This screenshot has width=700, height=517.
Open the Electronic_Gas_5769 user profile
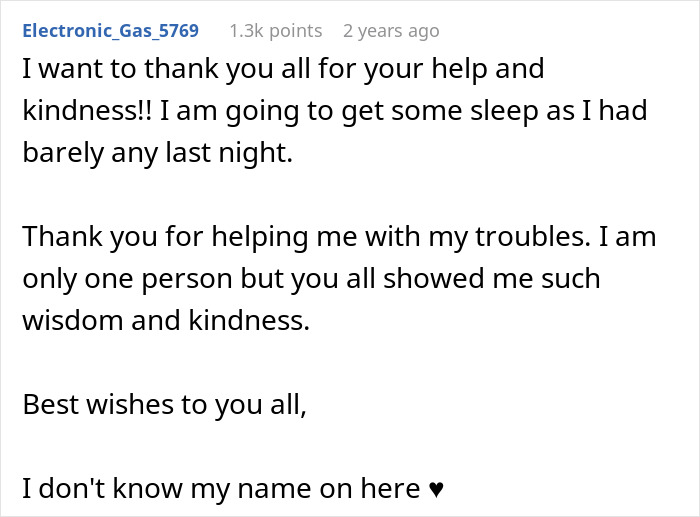[110, 31]
